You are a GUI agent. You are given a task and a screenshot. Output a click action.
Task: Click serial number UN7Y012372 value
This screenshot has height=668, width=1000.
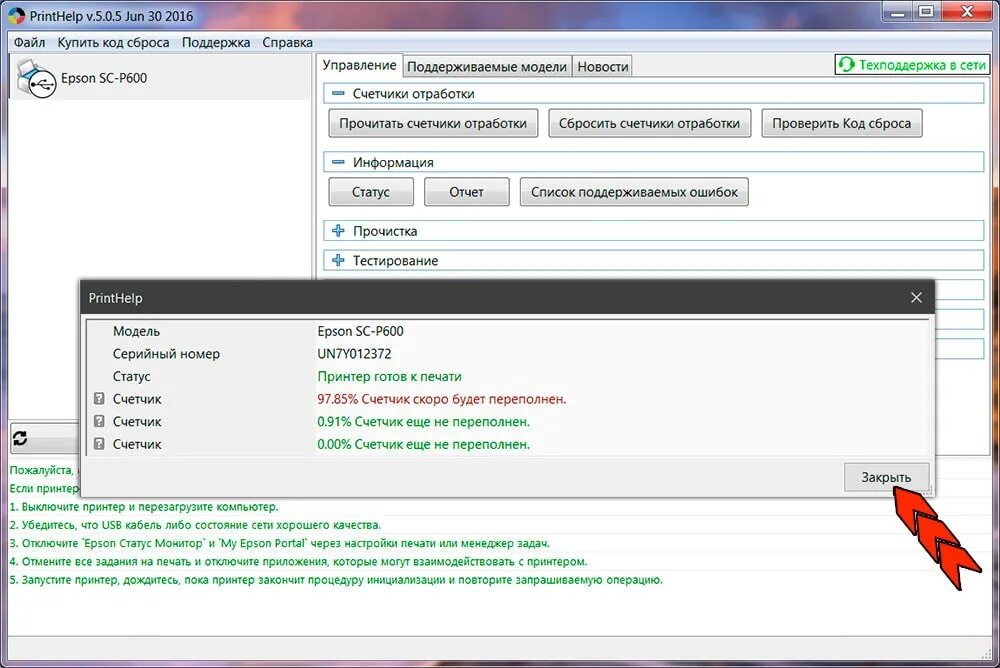click(355, 353)
